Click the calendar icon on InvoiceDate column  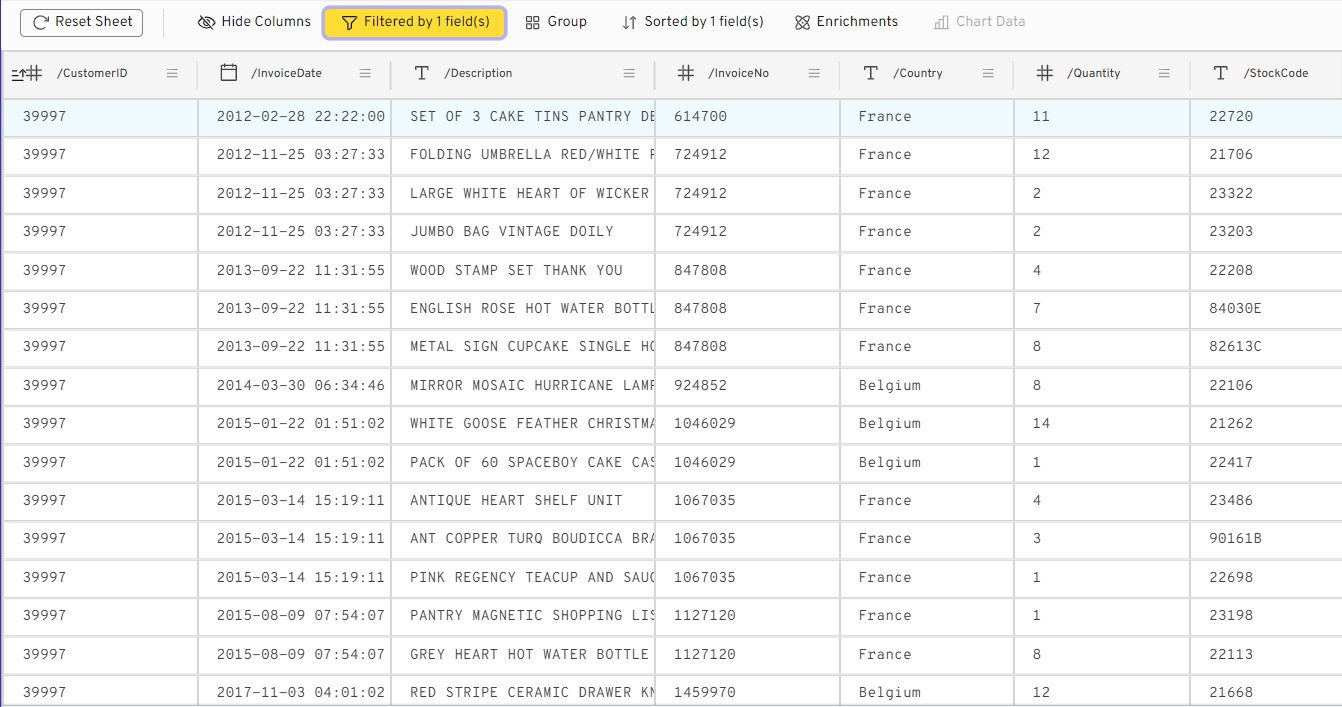pyautogui.click(x=227, y=72)
